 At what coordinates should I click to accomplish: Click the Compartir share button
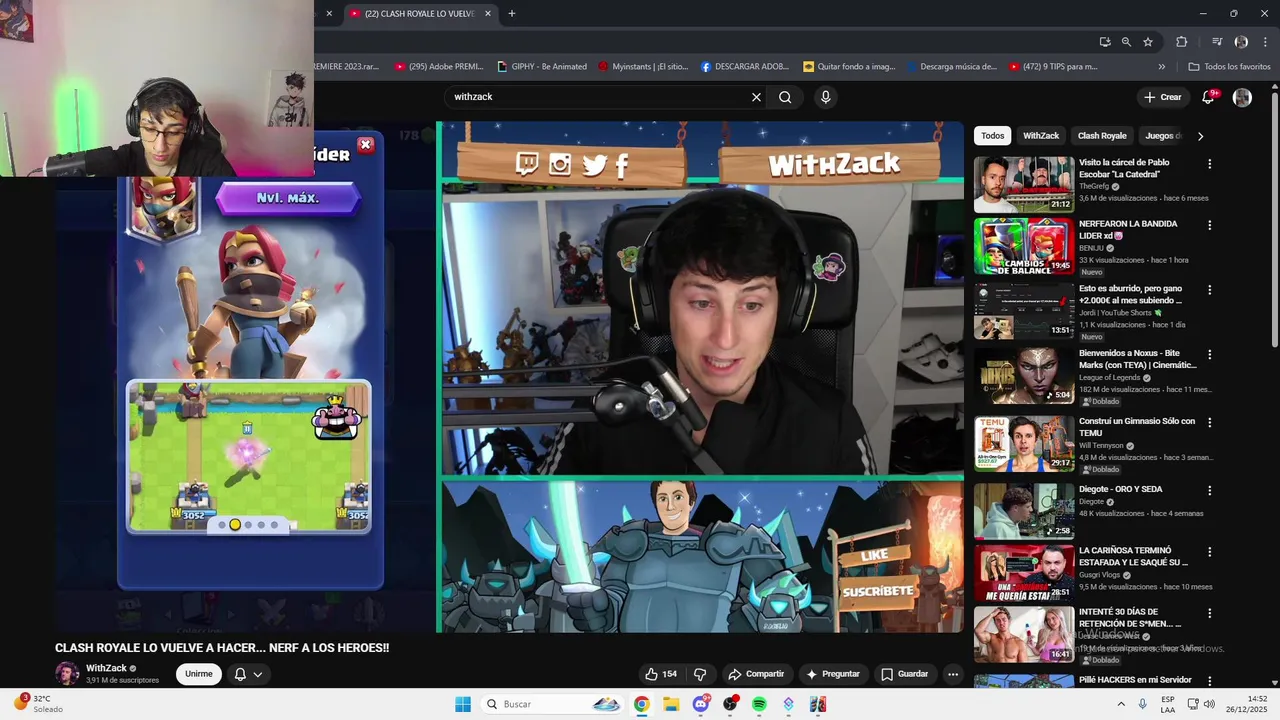[x=756, y=674]
